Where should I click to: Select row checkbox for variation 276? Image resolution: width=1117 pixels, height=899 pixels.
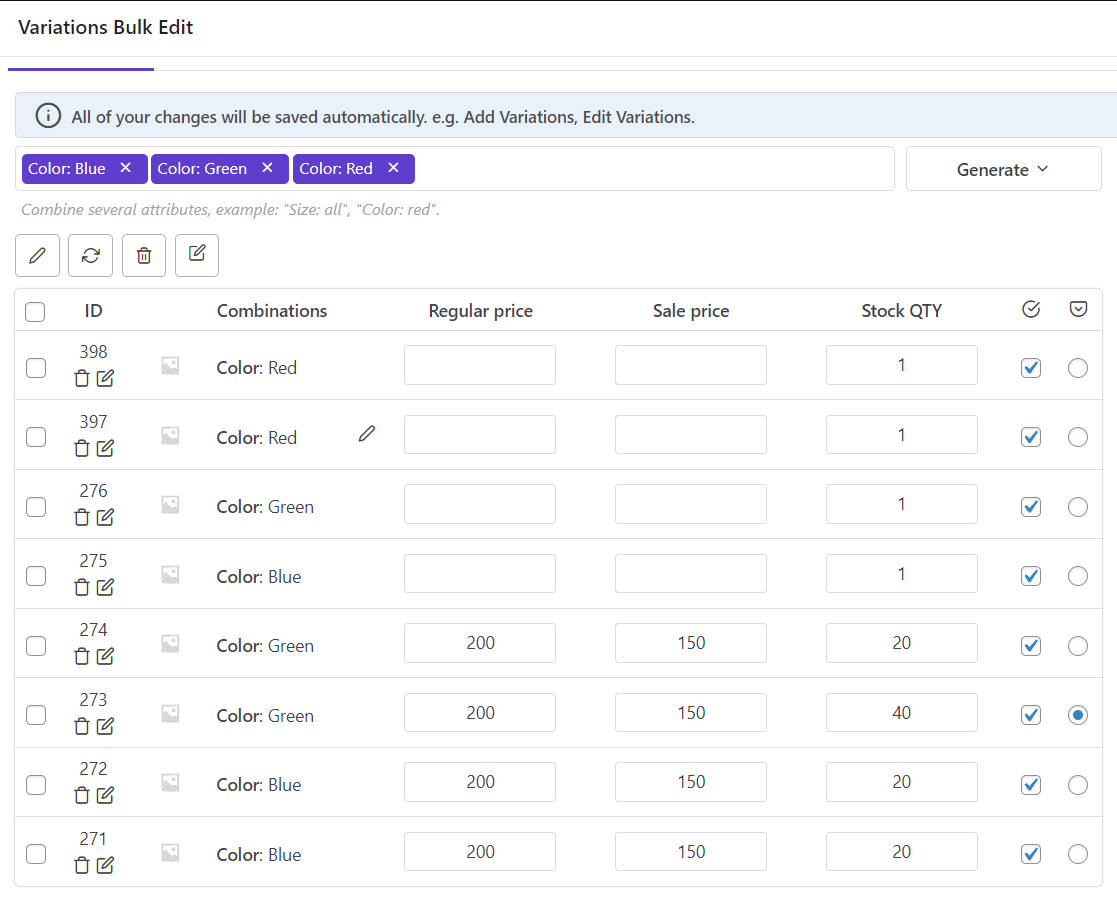pyautogui.click(x=36, y=506)
